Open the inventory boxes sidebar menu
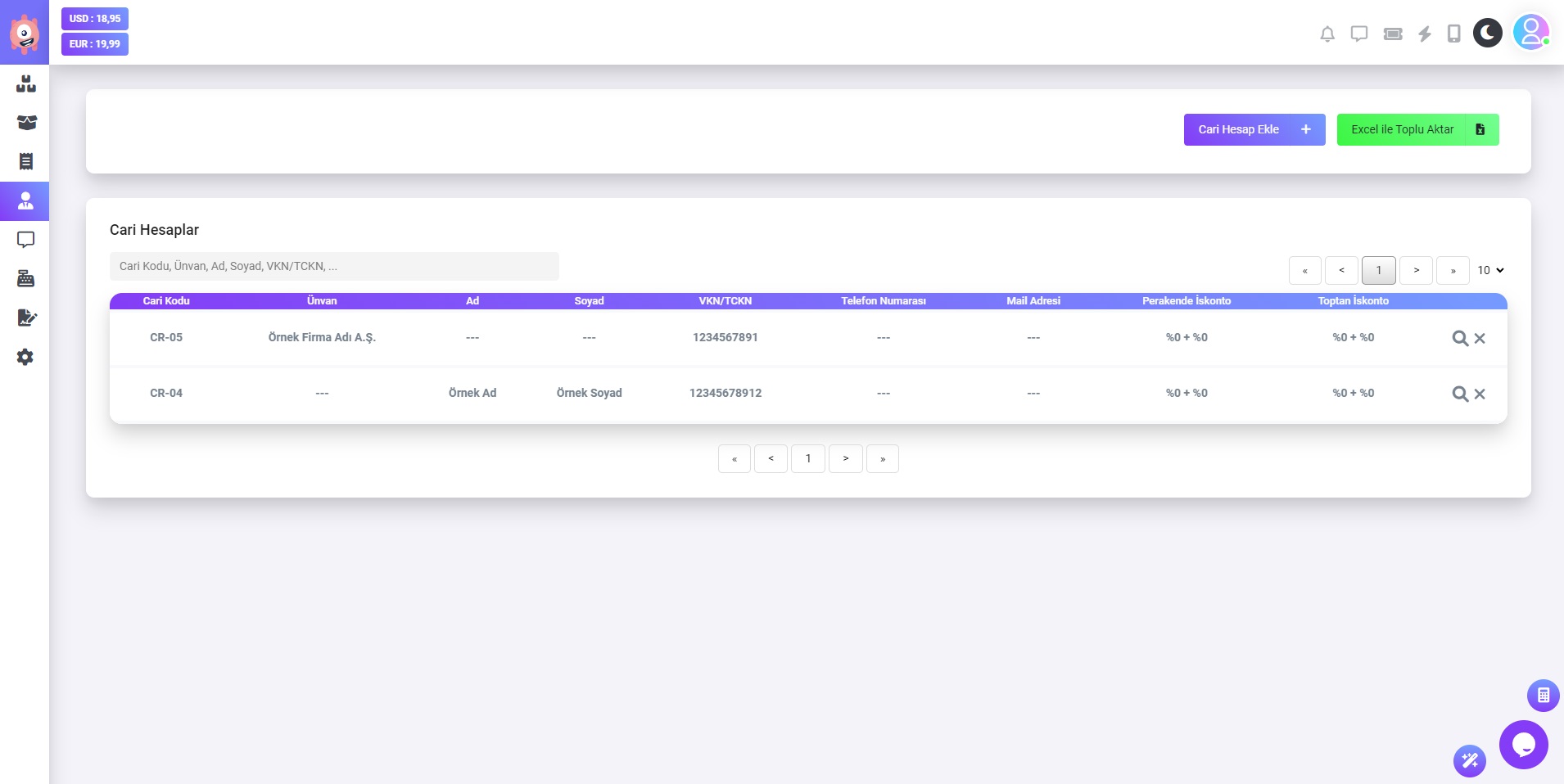The height and width of the screenshot is (784, 1564). (x=25, y=83)
